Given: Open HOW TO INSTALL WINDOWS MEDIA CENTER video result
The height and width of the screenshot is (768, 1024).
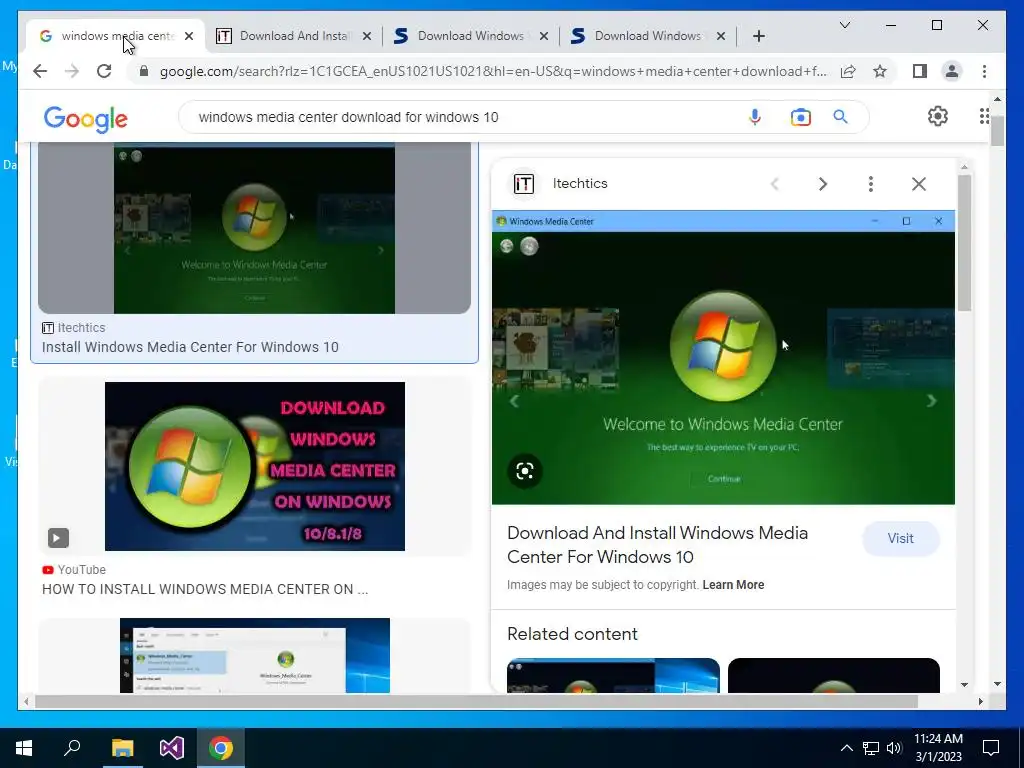Looking at the screenshot, I should (205, 589).
